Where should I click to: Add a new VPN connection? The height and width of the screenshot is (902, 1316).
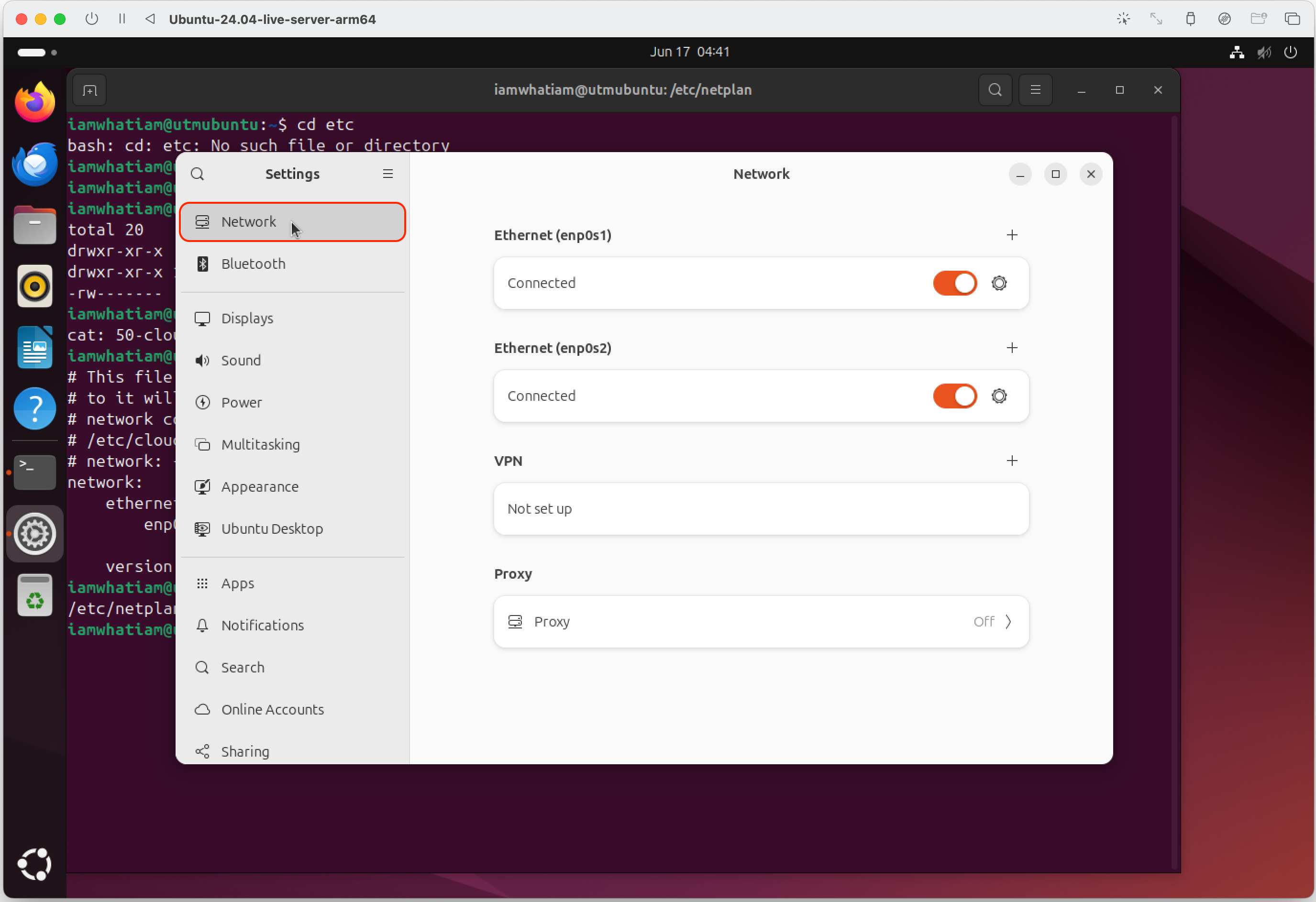pos(1012,461)
